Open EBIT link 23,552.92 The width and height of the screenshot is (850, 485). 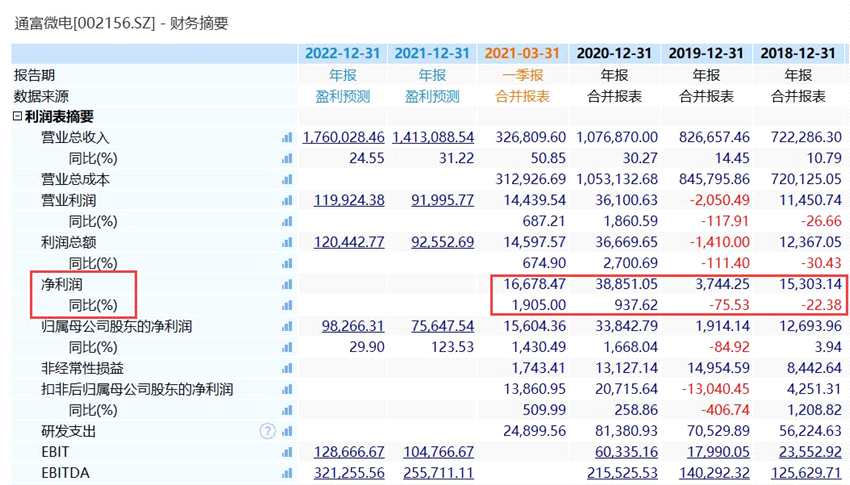coord(810,452)
